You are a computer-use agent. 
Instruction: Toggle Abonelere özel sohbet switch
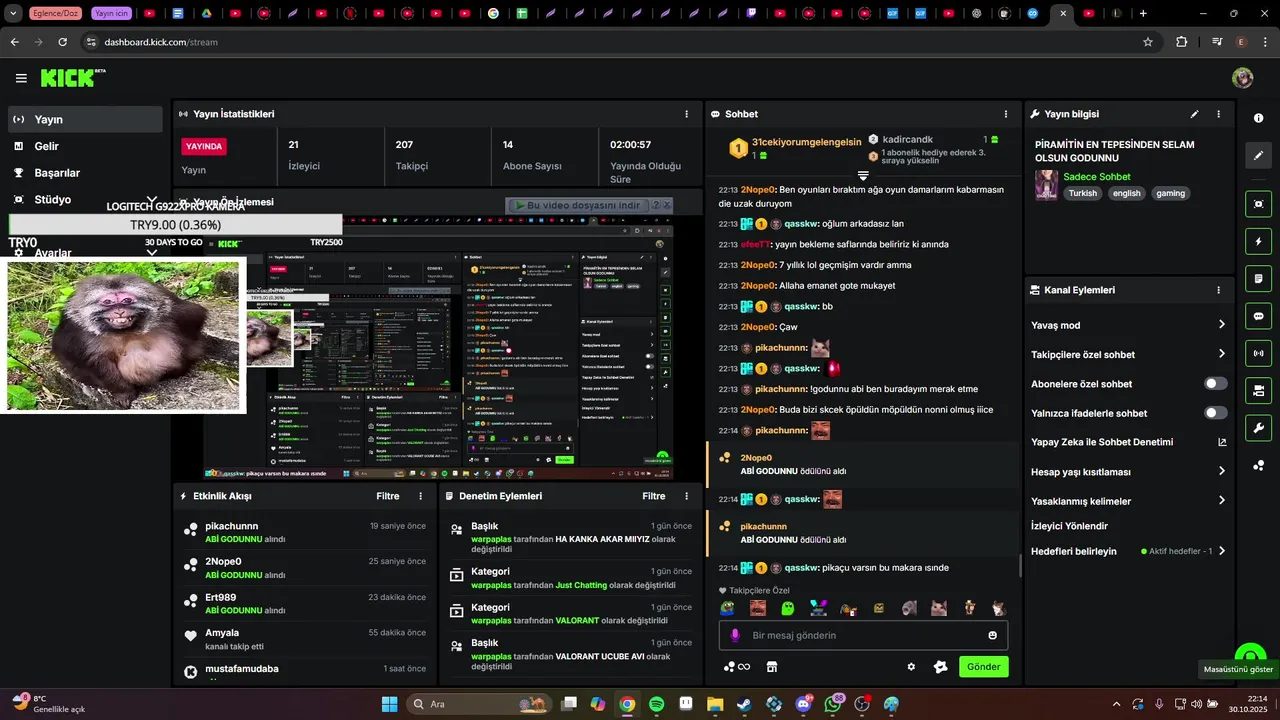(1216, 384)
